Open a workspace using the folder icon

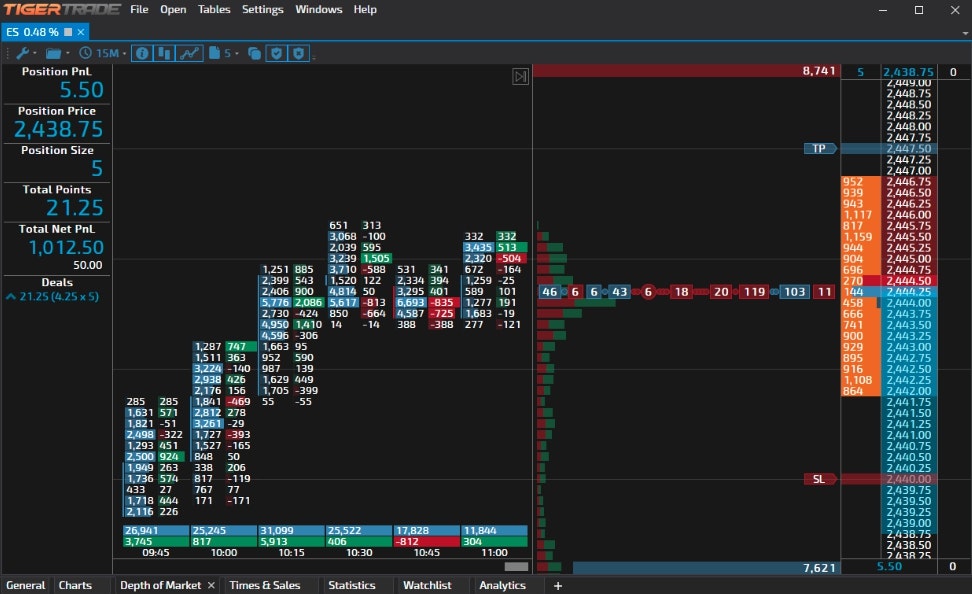54,53
